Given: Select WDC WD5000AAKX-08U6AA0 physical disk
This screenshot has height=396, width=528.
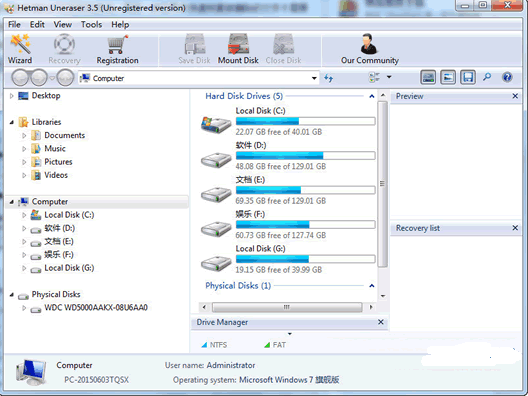Looking at the screenshot, I should point(96,308).
